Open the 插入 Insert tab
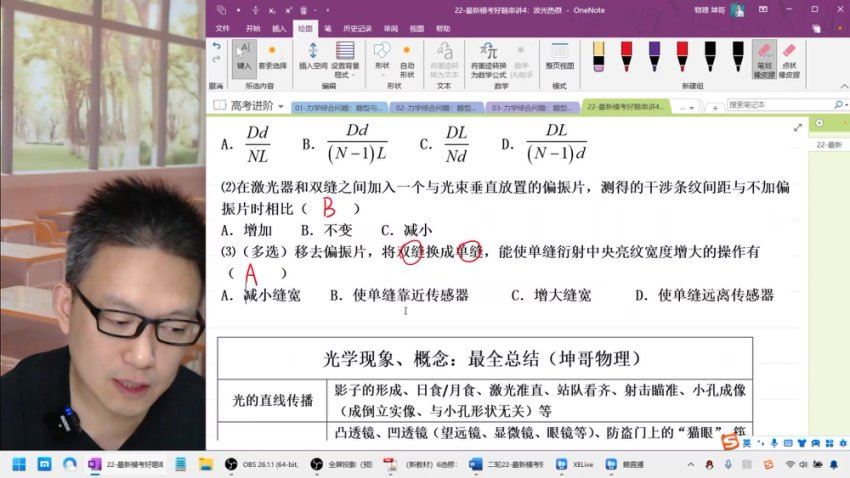 coord(279,28)
